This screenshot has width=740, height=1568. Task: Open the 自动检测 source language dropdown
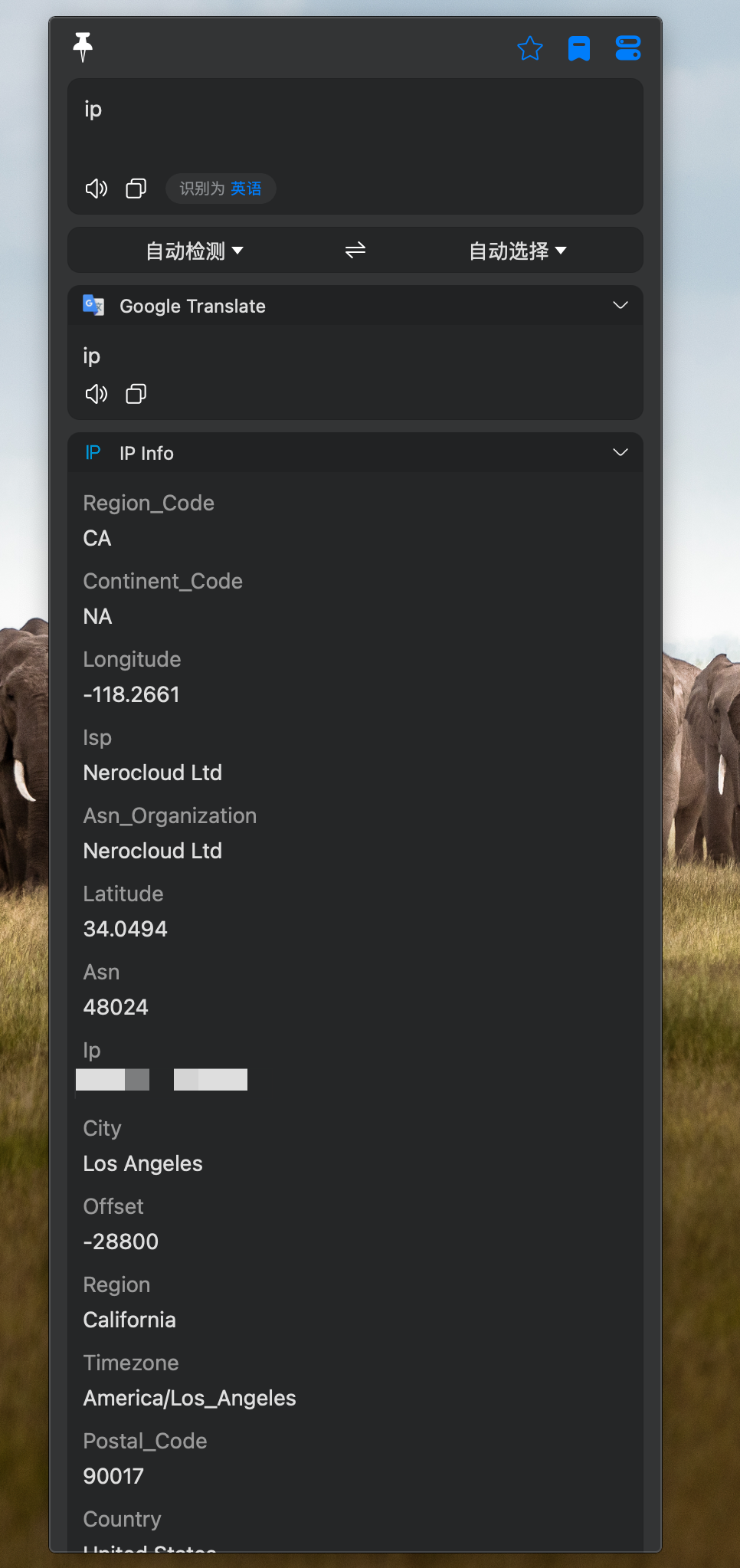coord(195,251)
